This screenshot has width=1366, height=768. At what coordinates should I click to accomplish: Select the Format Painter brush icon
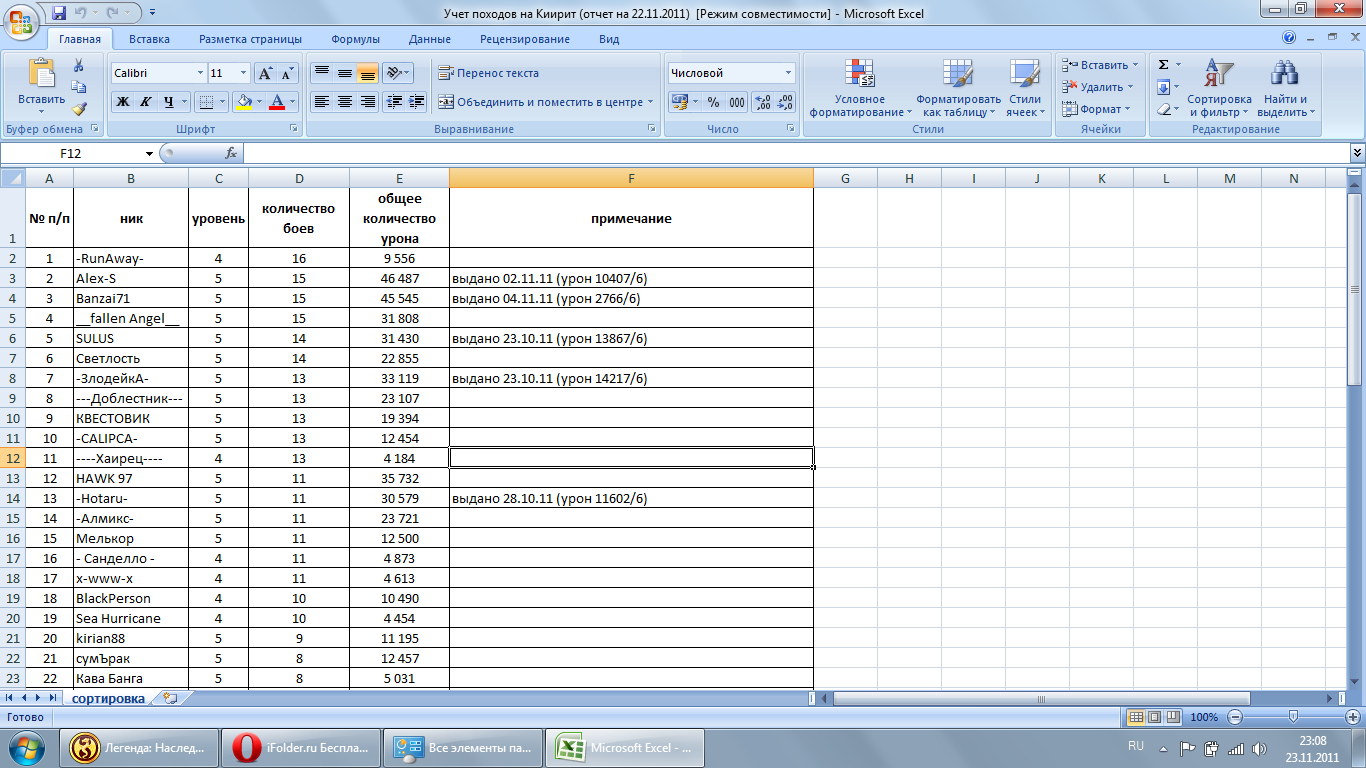(x=79, y=109)
